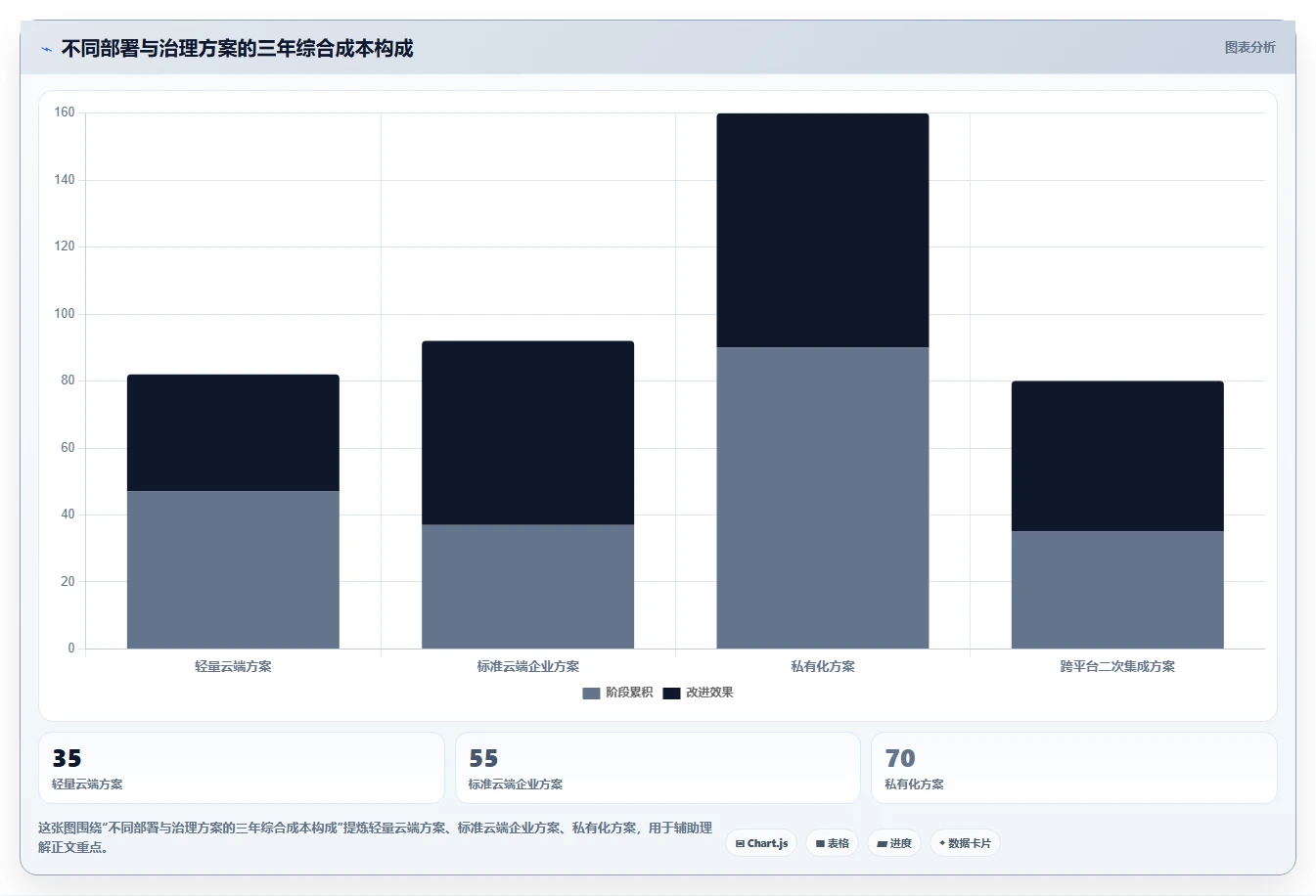Click the grey segment of 跨平台二次集成方案 bar

[x=1117, y=590]
